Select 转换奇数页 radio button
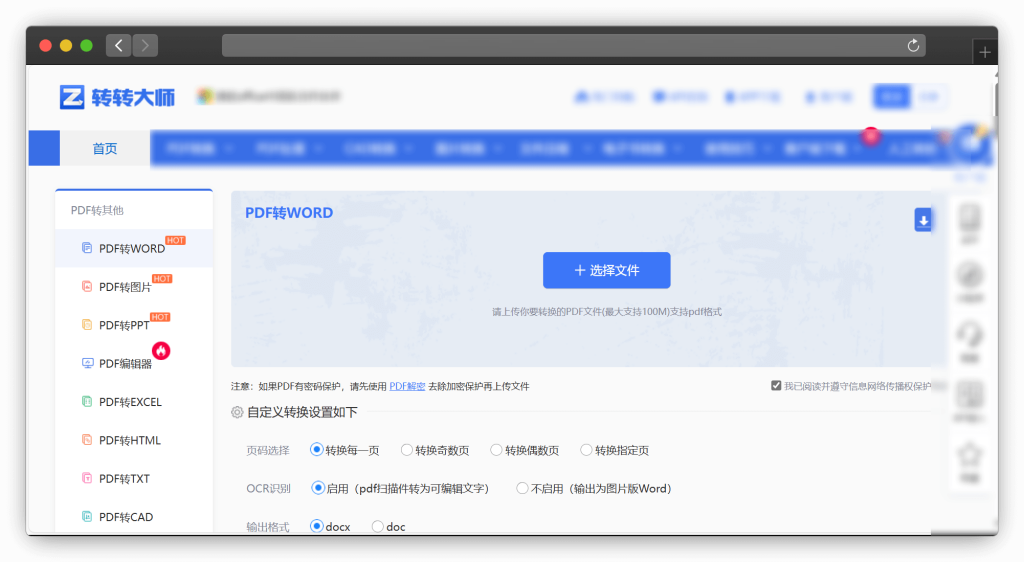This screenshot has height=562, width=1024. [x=407, y=450]
